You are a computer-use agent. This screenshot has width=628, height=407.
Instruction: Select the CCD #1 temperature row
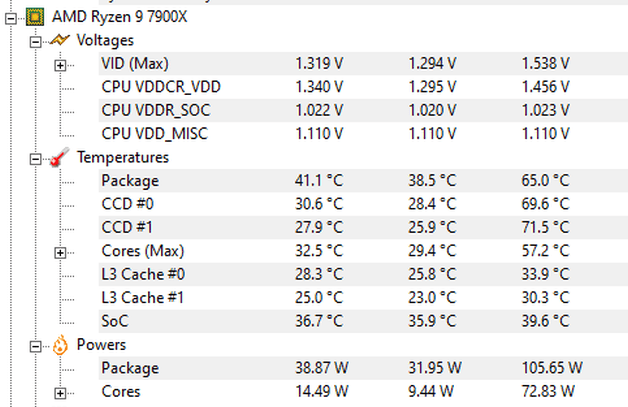124,227
